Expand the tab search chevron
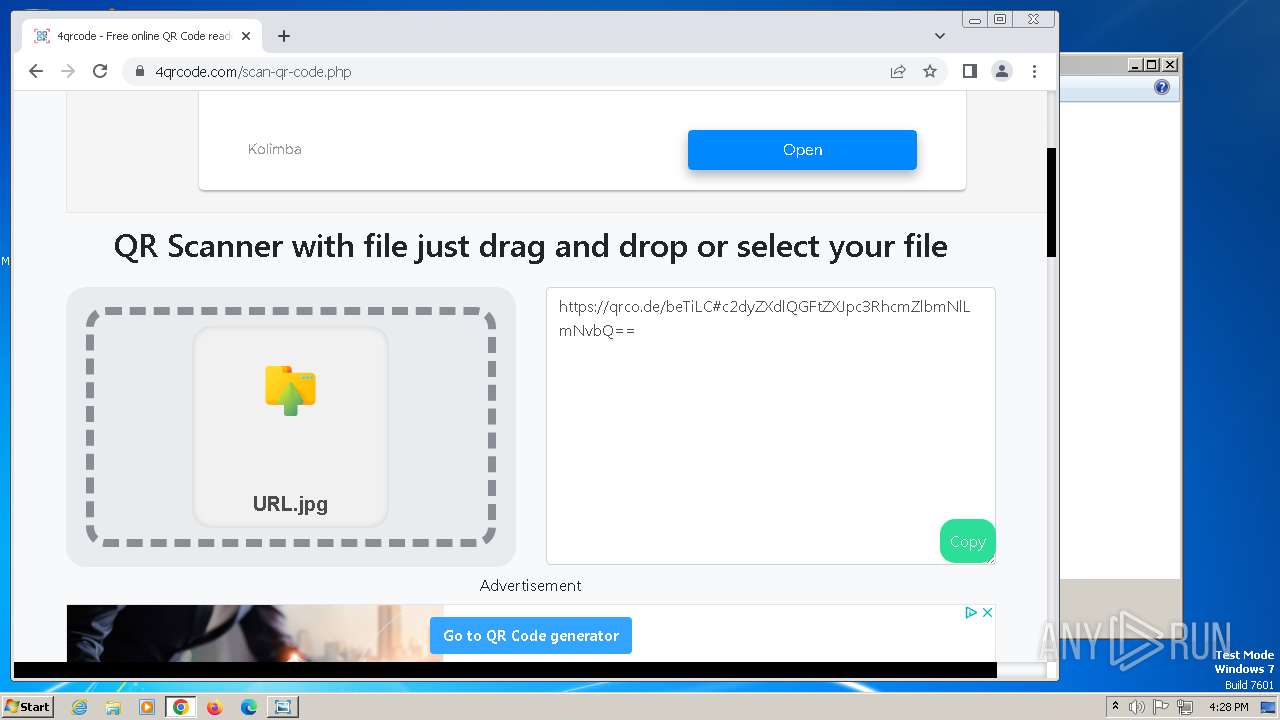Image resolution: width=1280 pixels, height=720 pixels. 939,36
